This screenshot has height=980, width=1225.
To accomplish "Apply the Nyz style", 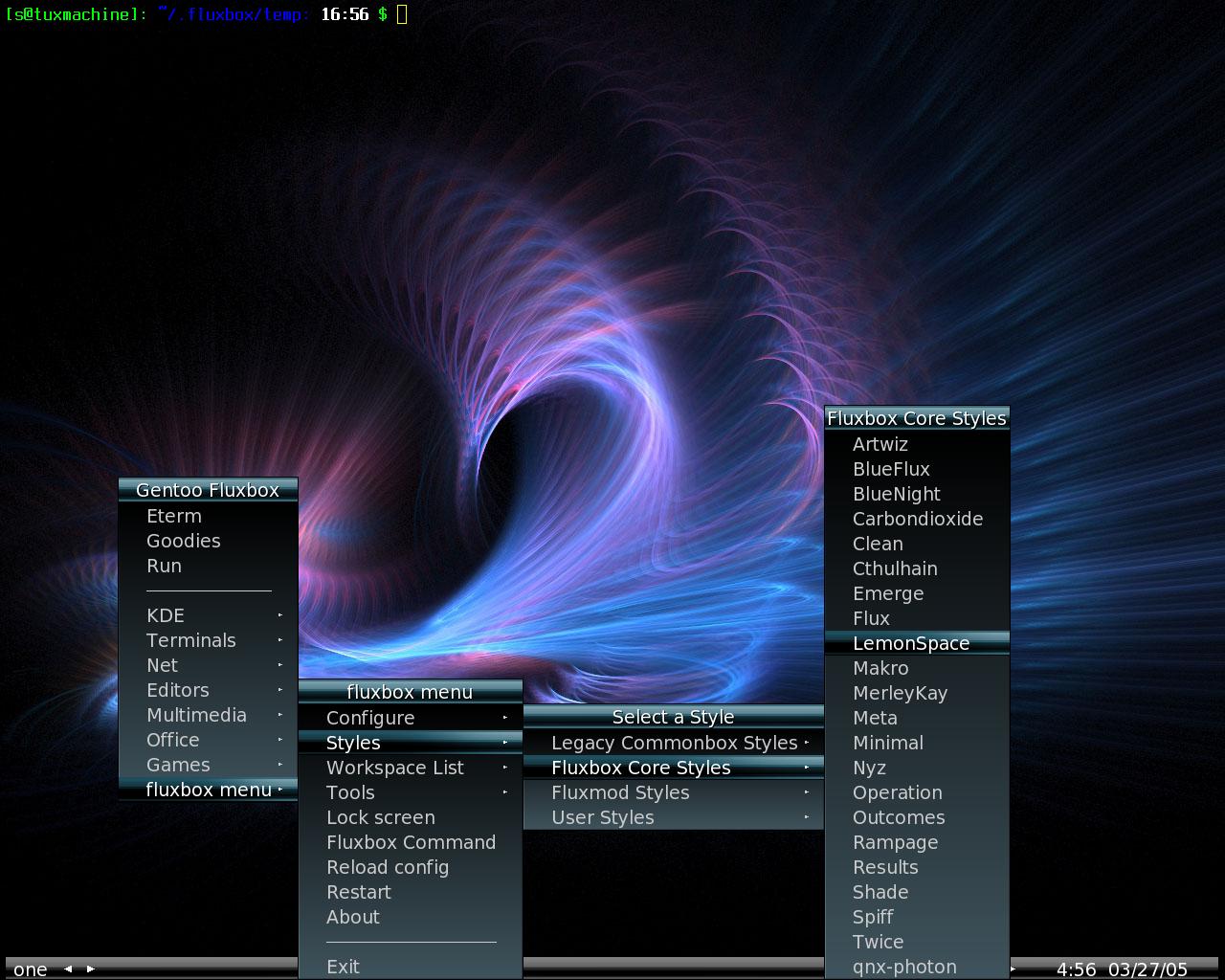I will point(917,768).
